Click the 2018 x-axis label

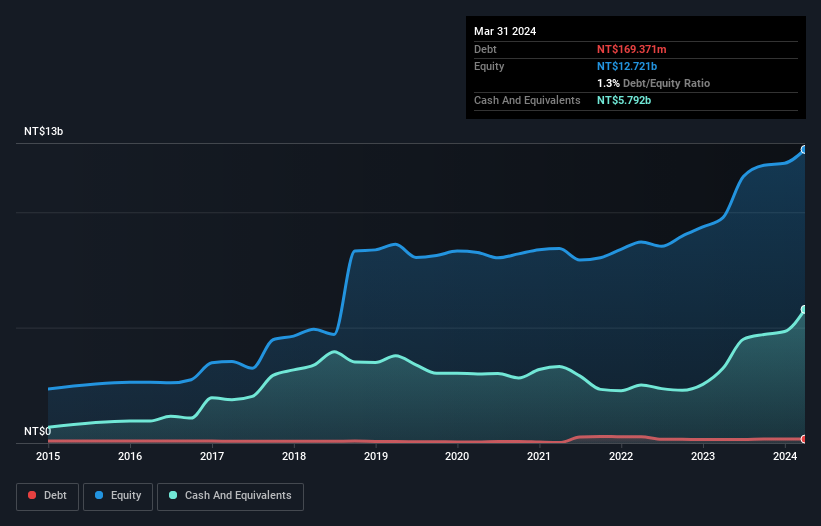tap(294, 456)
